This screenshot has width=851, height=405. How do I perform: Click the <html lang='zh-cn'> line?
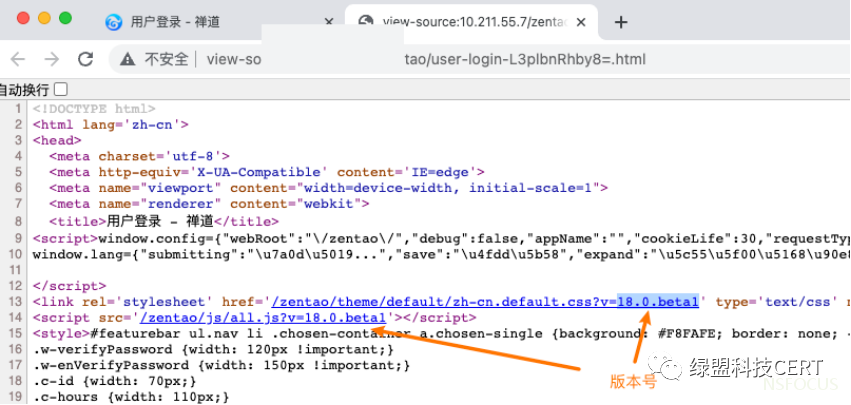click(x=110, y=124)
